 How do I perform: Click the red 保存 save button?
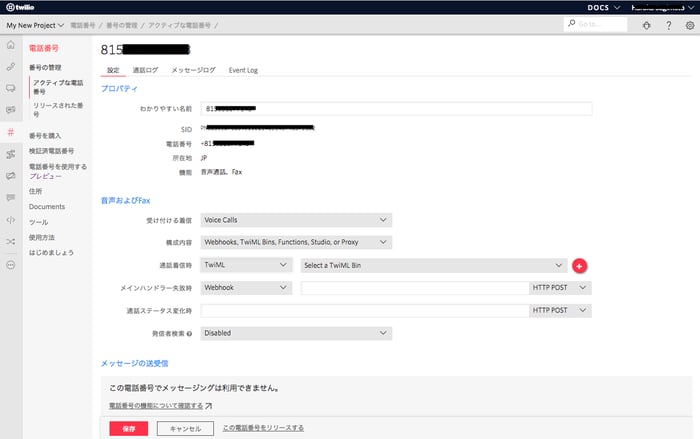point(129,429)
